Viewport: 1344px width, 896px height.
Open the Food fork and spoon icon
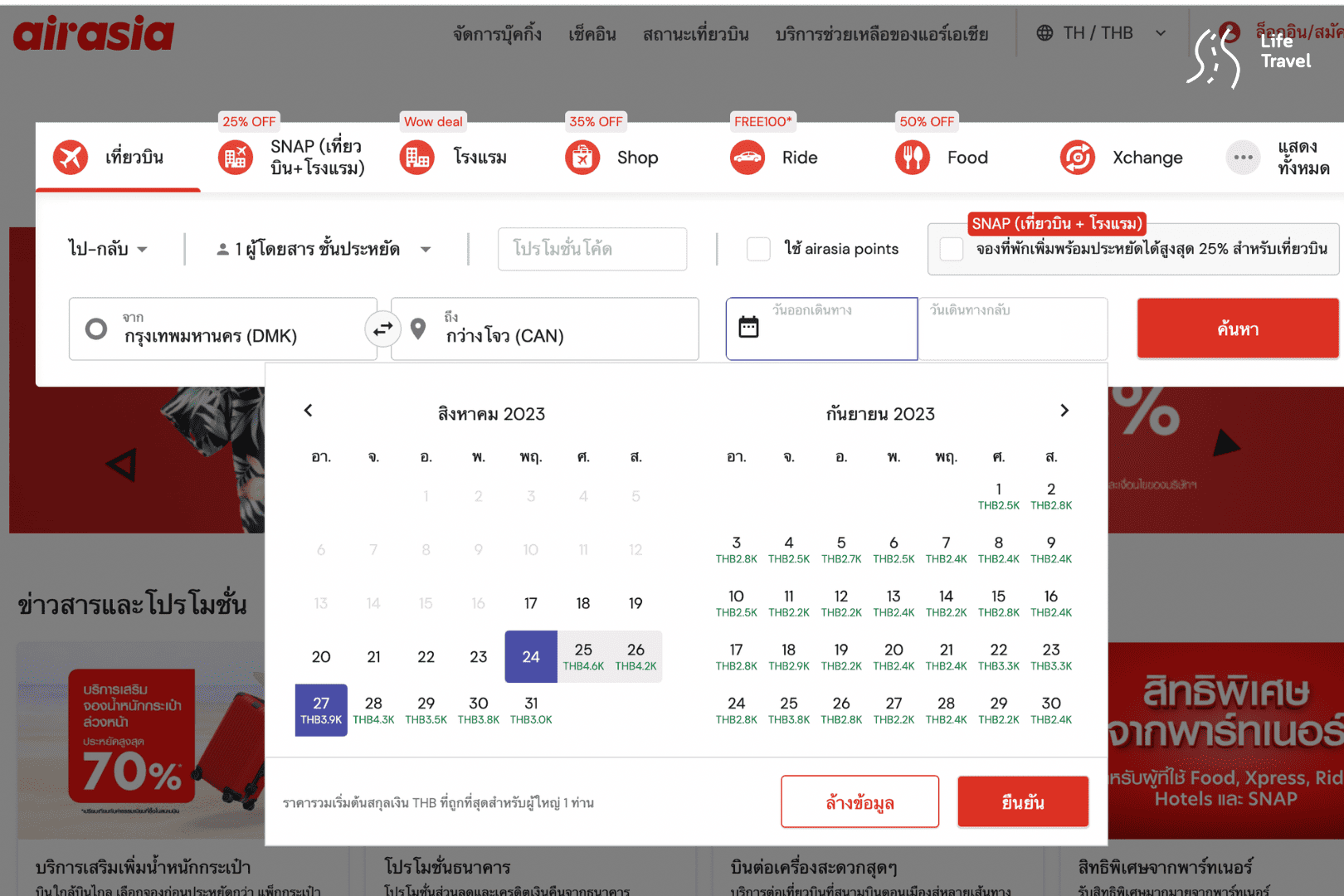(913, 158)
